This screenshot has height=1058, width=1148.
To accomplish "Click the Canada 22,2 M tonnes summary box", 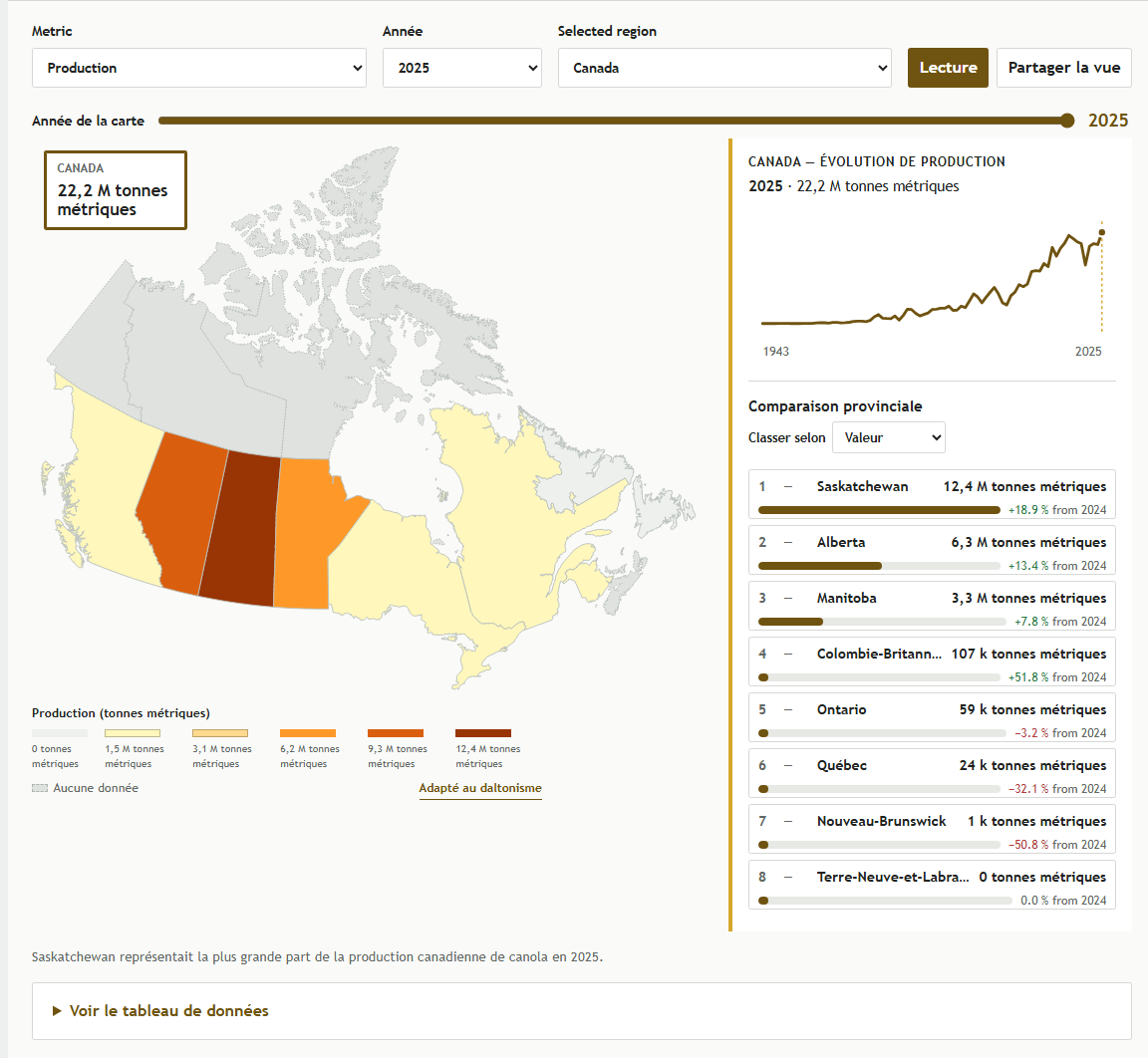I will click(x=116, y=190).
